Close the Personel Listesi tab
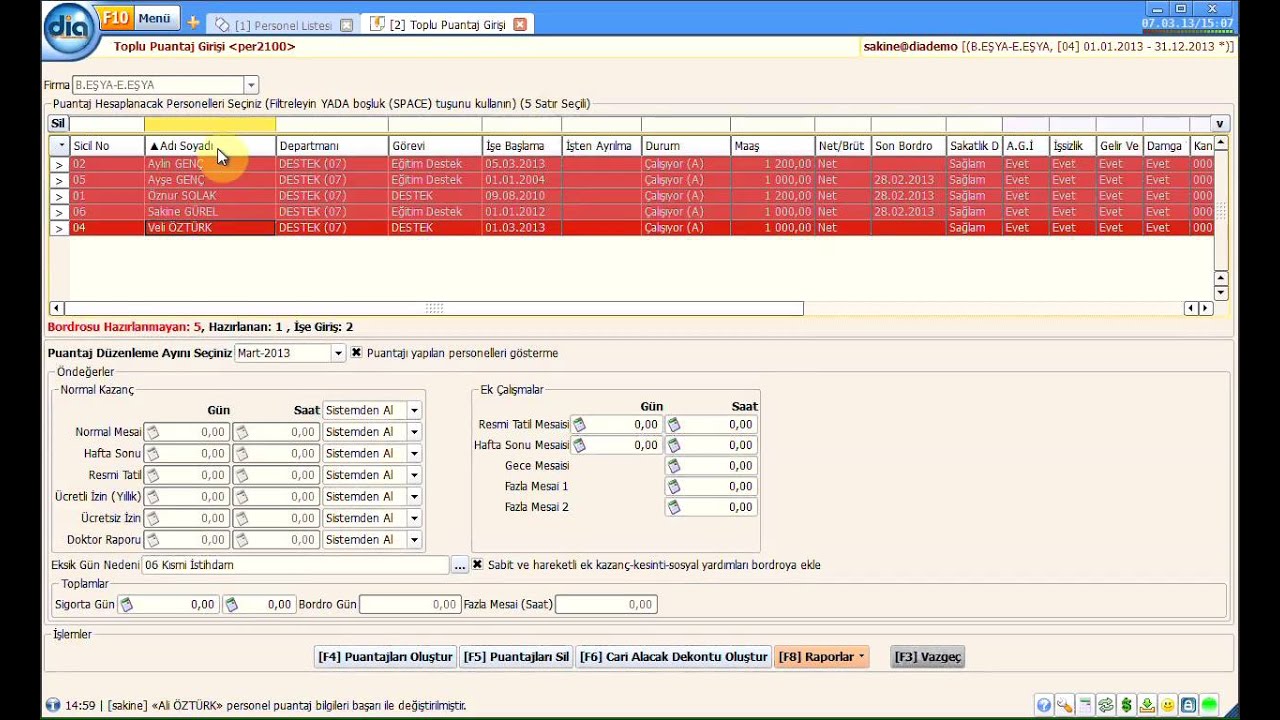This screenshot has width=1280, height=720. tap(346, 25)
